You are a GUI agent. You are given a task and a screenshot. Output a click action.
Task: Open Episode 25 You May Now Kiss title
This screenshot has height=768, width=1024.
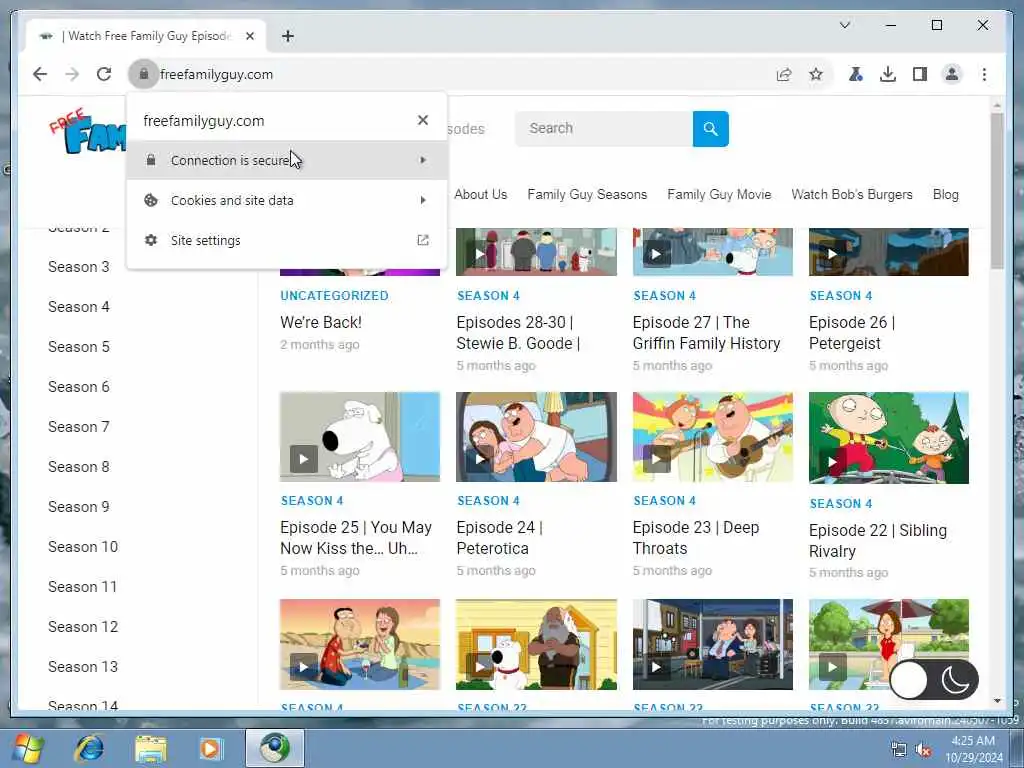tap(356, 537)
